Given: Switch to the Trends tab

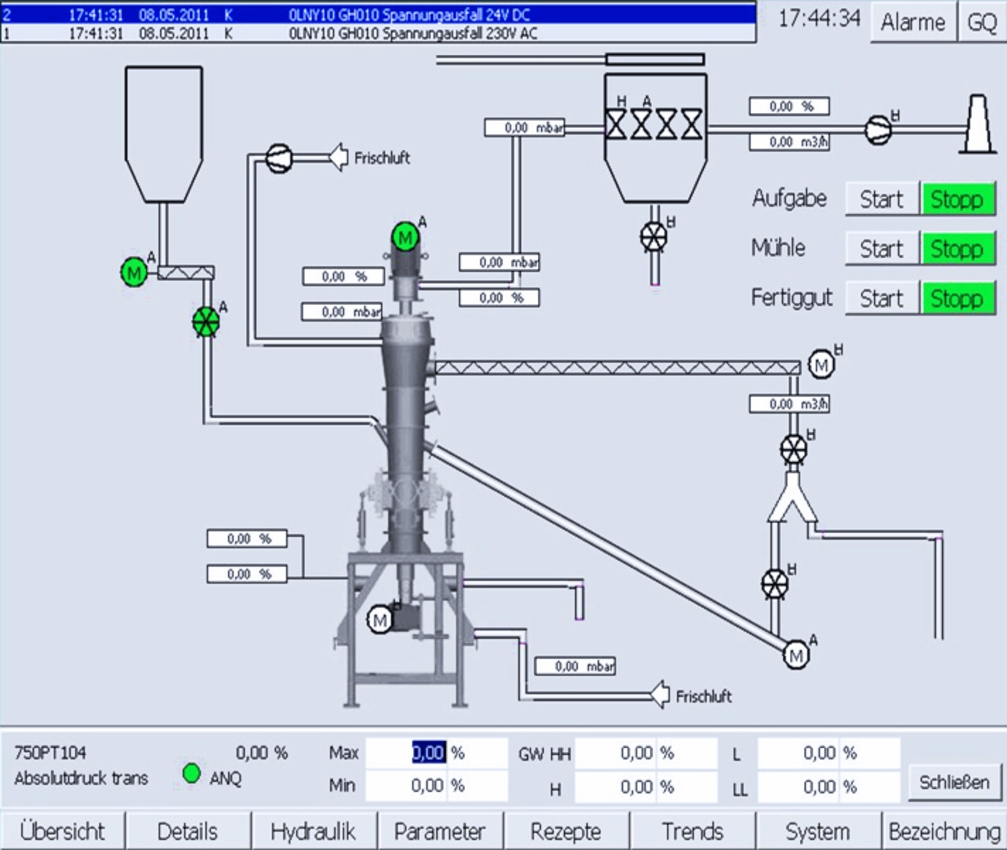Looking at the screenshot, I should 692,831.
